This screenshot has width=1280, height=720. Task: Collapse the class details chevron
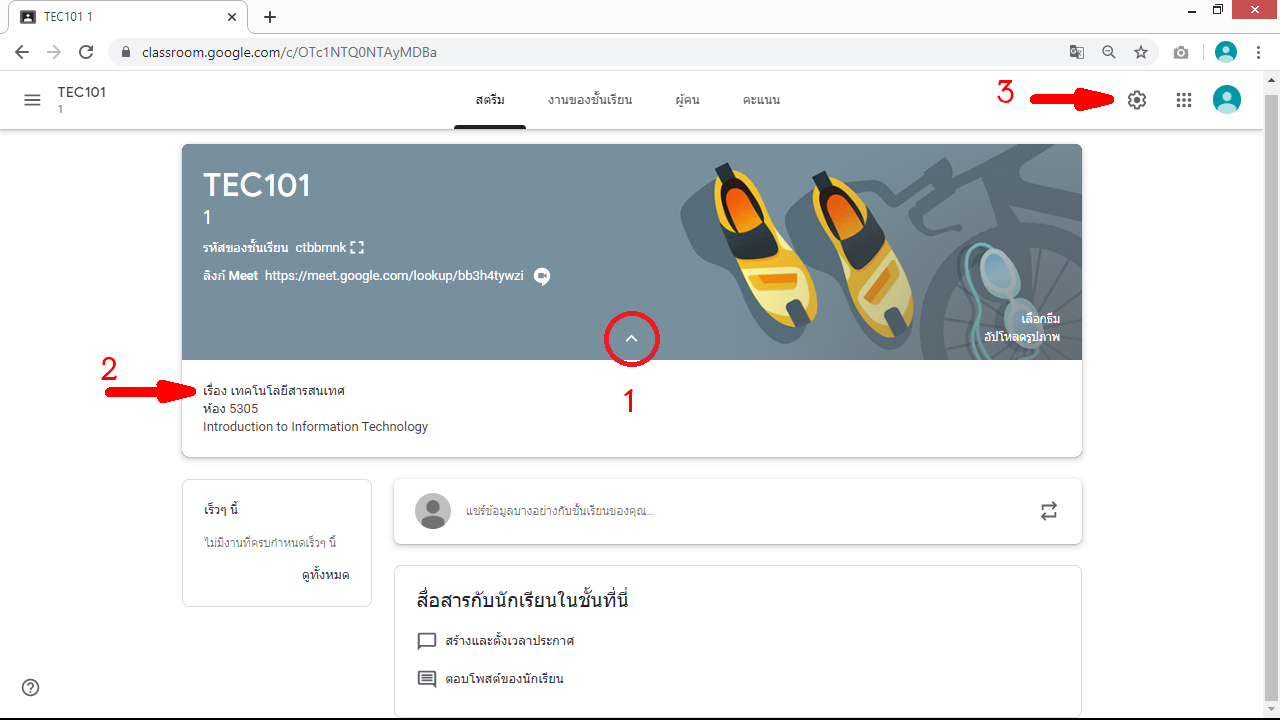coord(631,339)
